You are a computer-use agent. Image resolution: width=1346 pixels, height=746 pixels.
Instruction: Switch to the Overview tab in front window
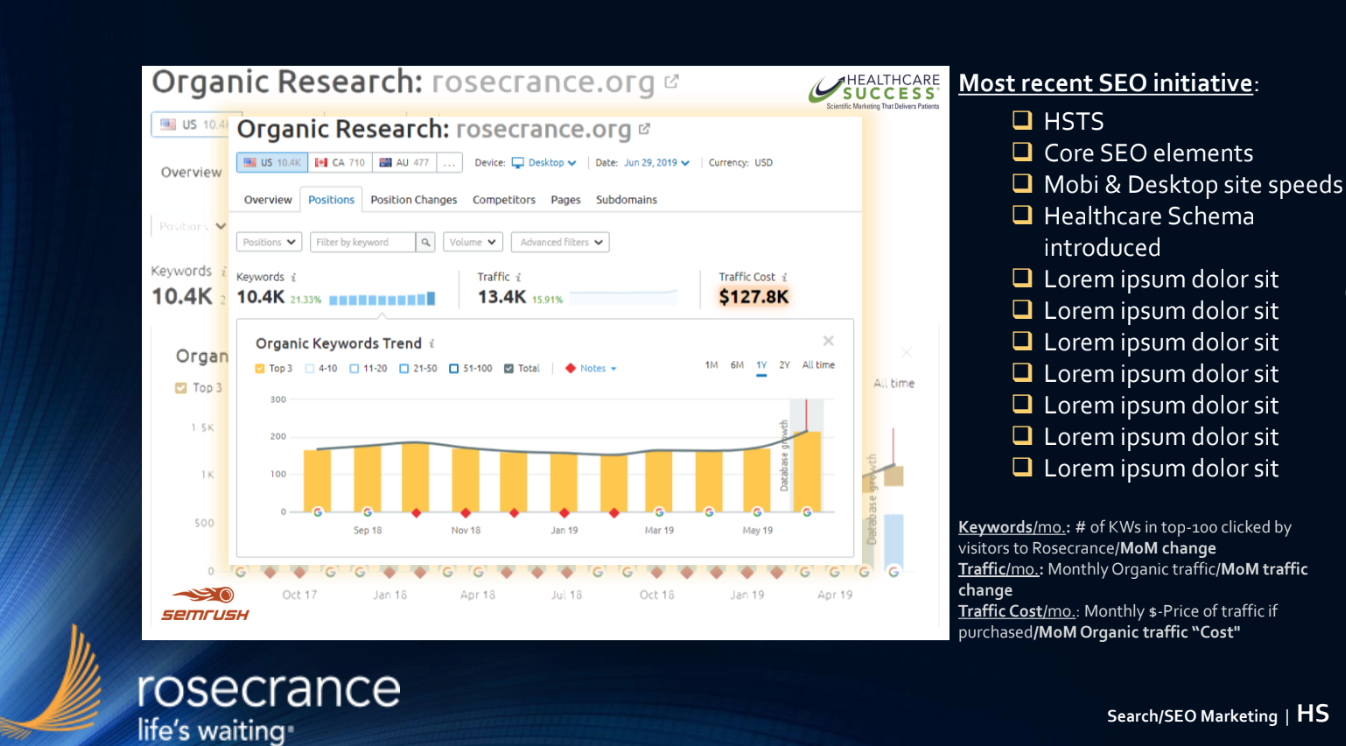tap(268, 200)
